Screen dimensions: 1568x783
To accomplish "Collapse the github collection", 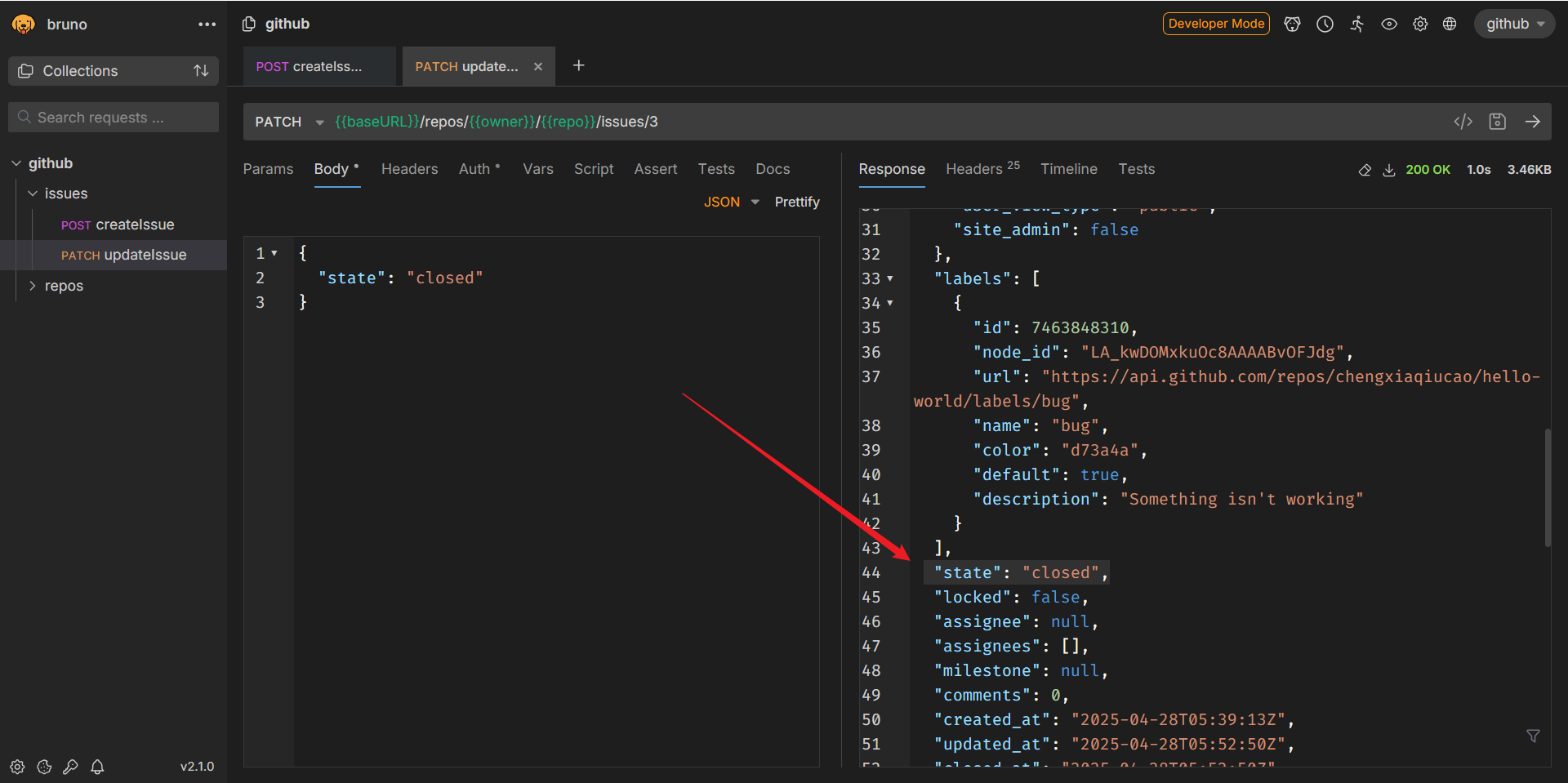I will (x=16, y=163).
